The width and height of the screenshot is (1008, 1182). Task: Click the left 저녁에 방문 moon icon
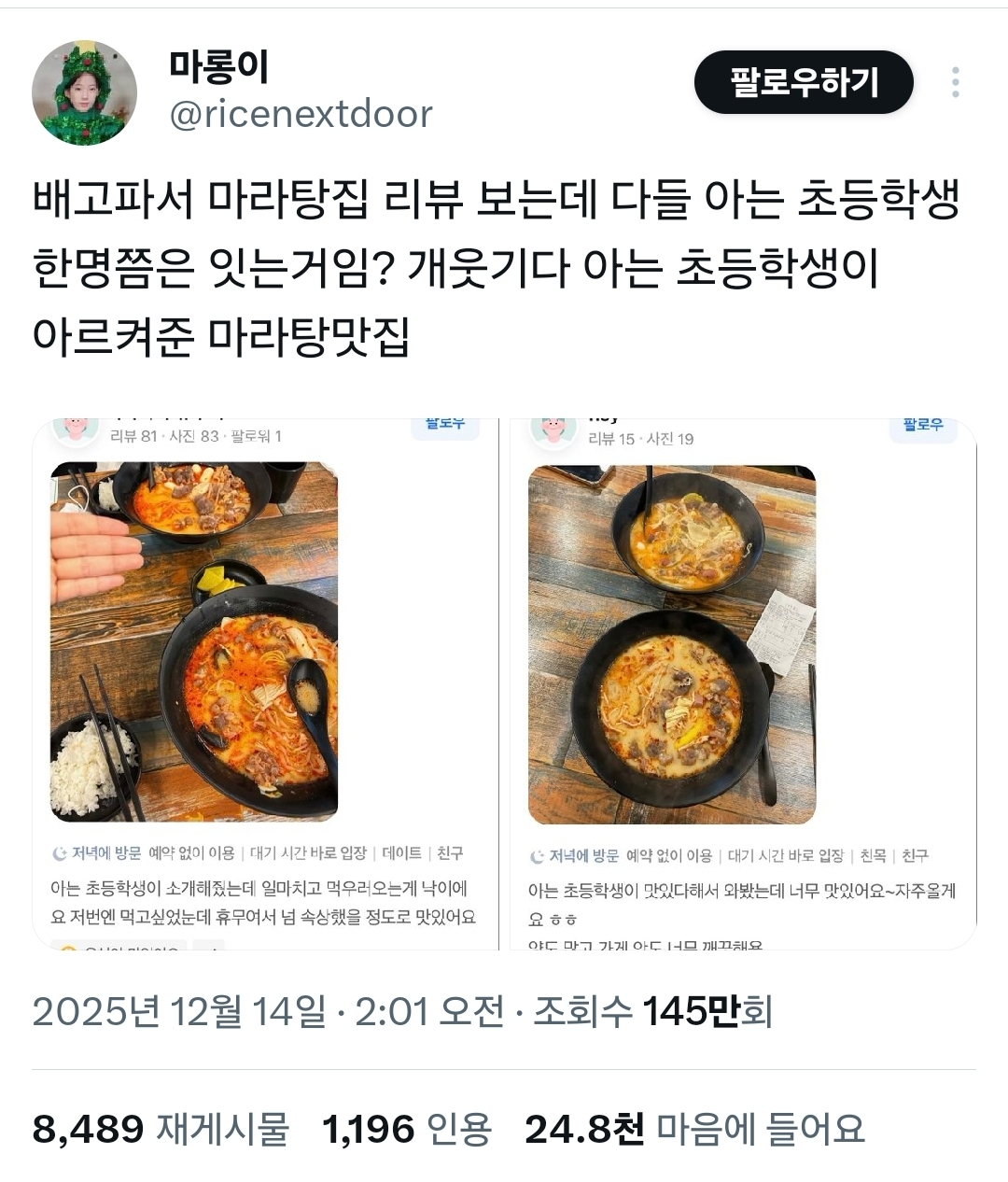click(x=60, y=853)
